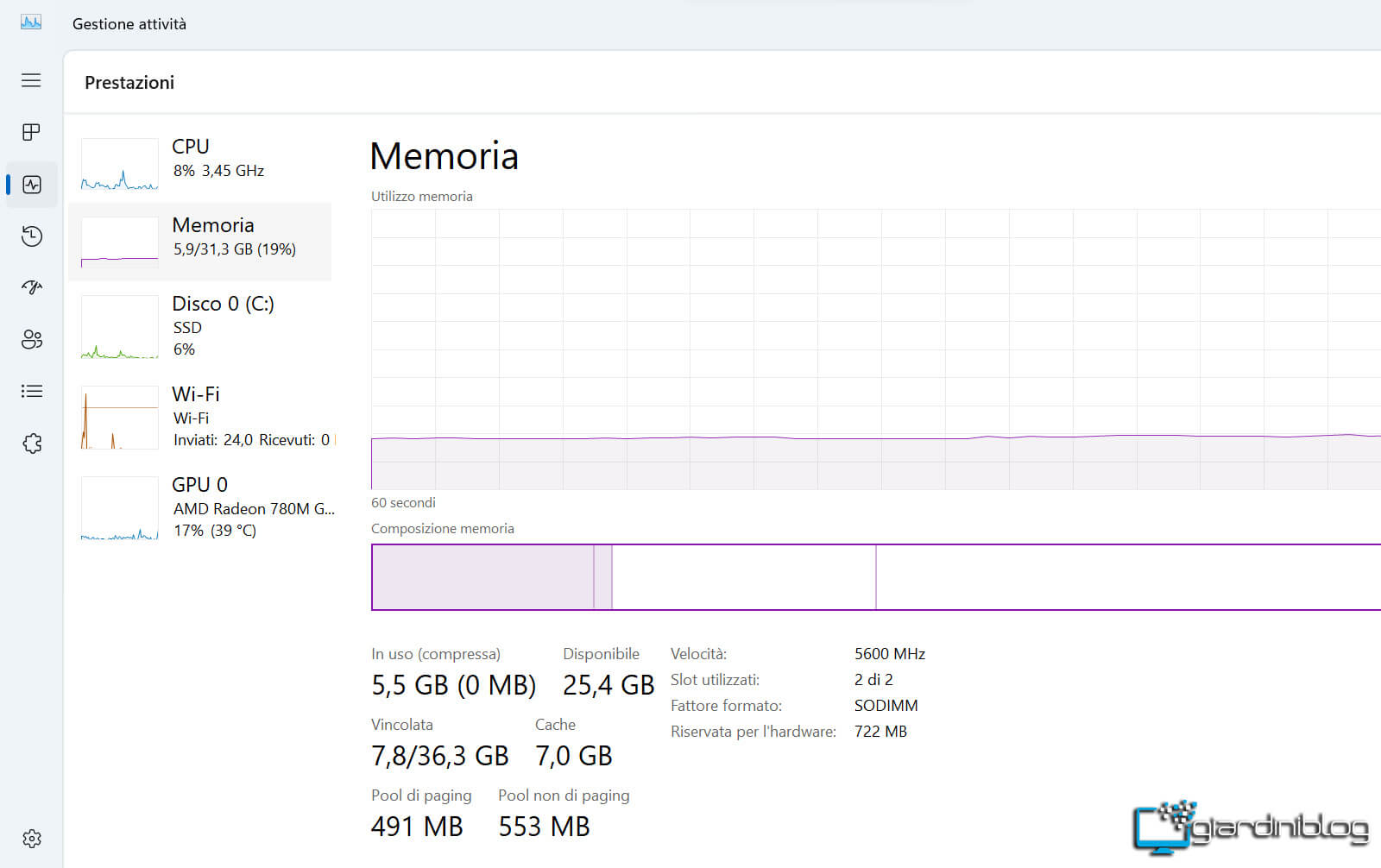Viewport: 1381px width, 868px height.
Task: Click the 722 MB hardware reserved value
Action: (880, 732)
